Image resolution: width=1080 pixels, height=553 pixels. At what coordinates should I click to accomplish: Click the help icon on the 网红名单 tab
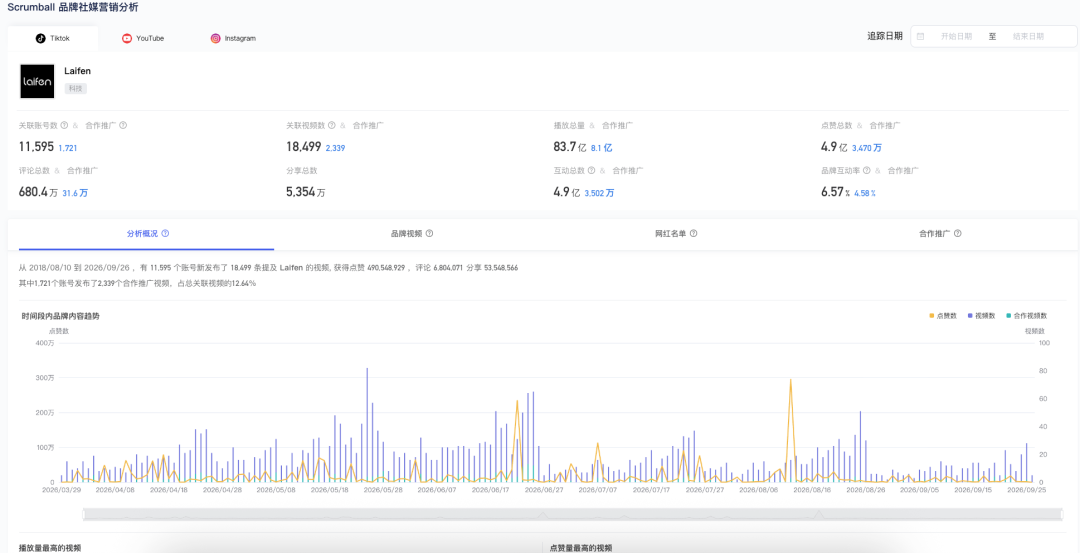(x=694, y=233)
